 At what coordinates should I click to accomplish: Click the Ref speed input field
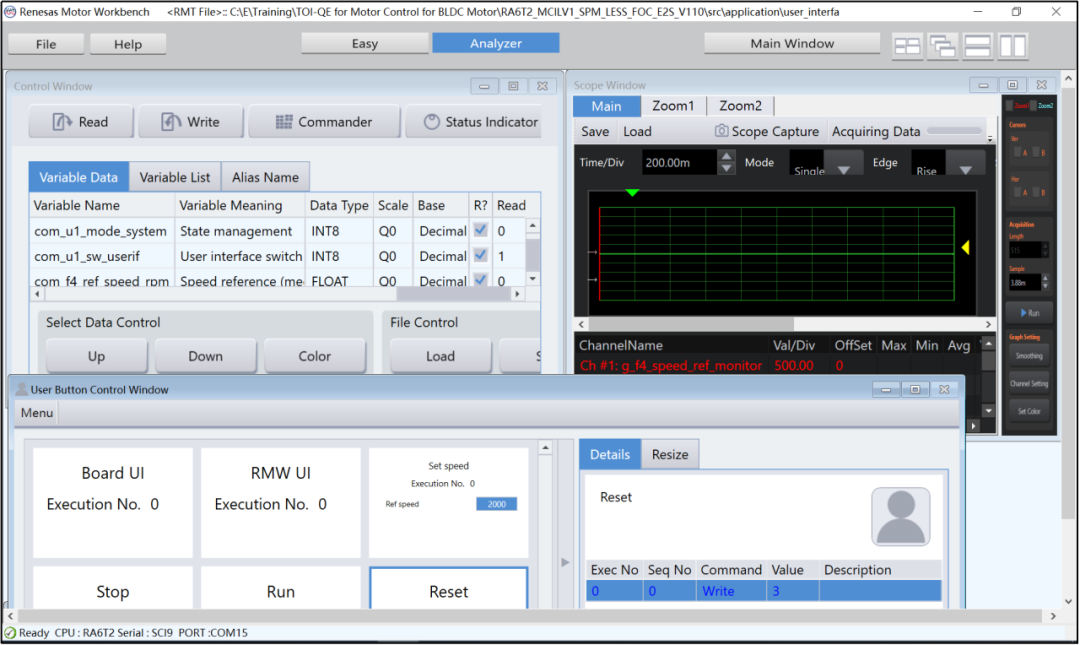(496, 504)
